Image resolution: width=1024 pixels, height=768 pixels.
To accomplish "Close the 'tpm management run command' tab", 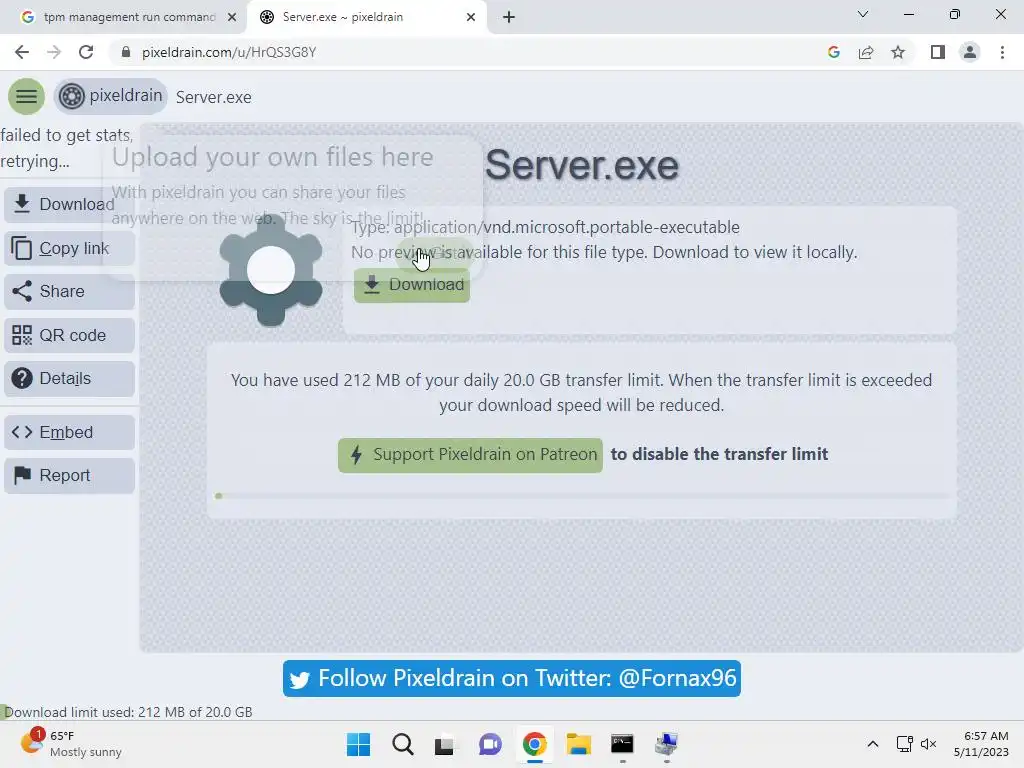I will pyautogui.click(x=232, y=17).
